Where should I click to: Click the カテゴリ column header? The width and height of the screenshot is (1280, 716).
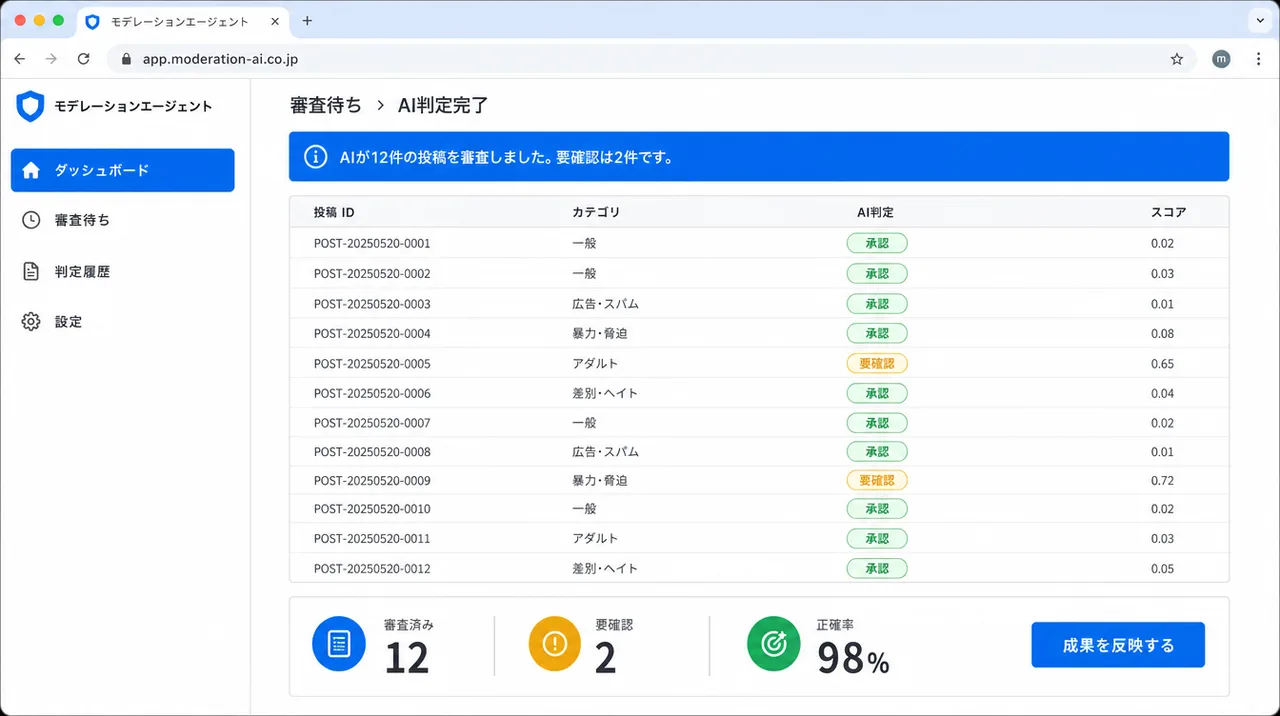click(x=596, y=212)
